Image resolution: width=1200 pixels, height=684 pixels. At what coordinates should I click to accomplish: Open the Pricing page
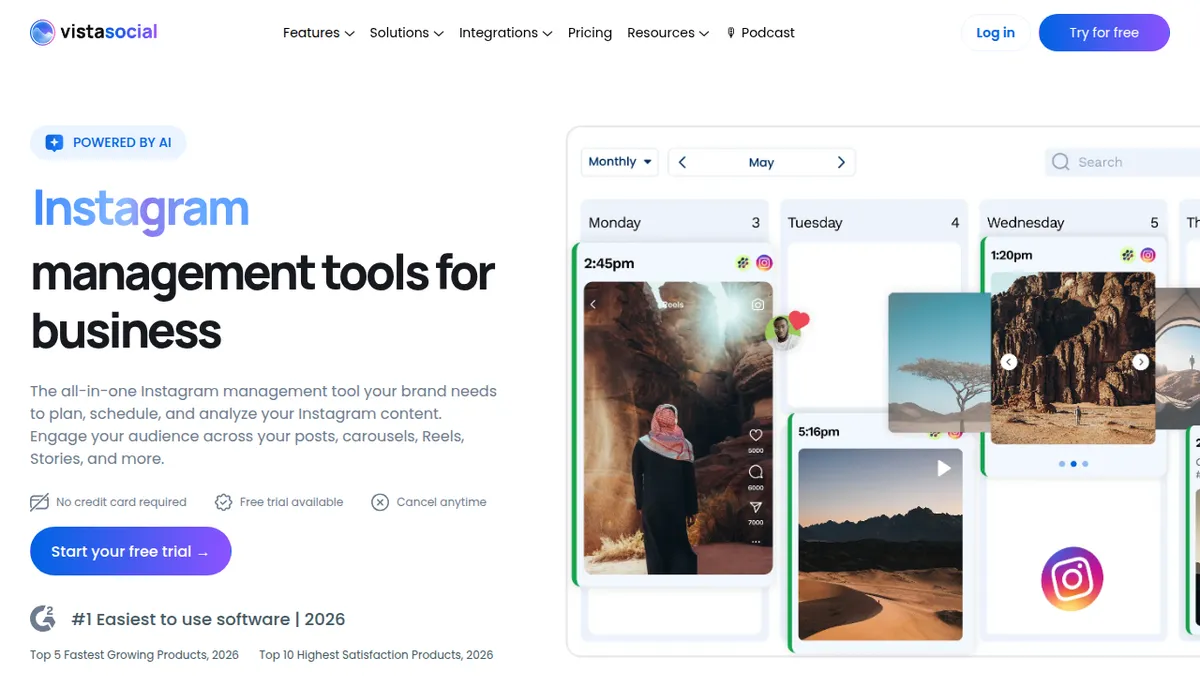(590, 33)
